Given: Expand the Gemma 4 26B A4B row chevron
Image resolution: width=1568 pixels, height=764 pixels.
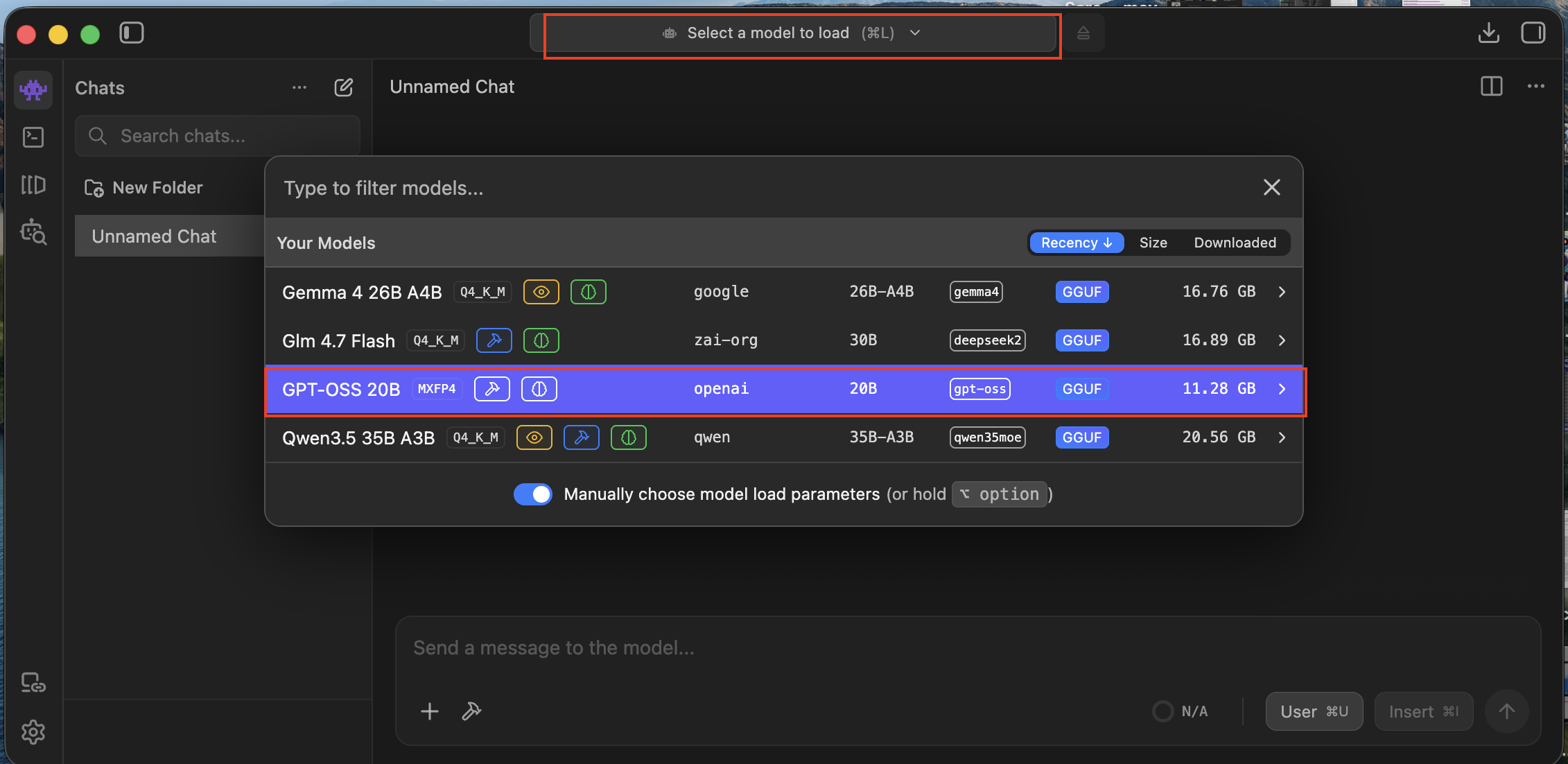Looking at the screenshot, I should [x=1282, y=292].
